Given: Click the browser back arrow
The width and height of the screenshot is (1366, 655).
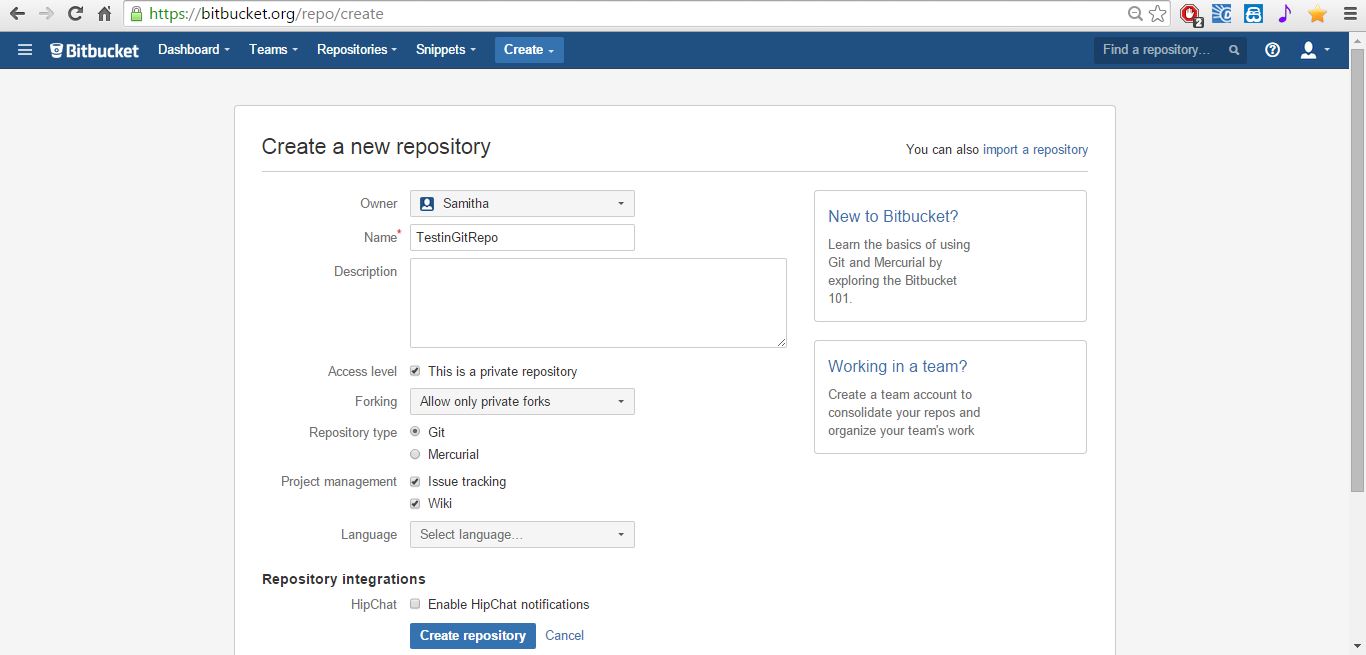Looking at the screenshot, I should coord(17,14).
